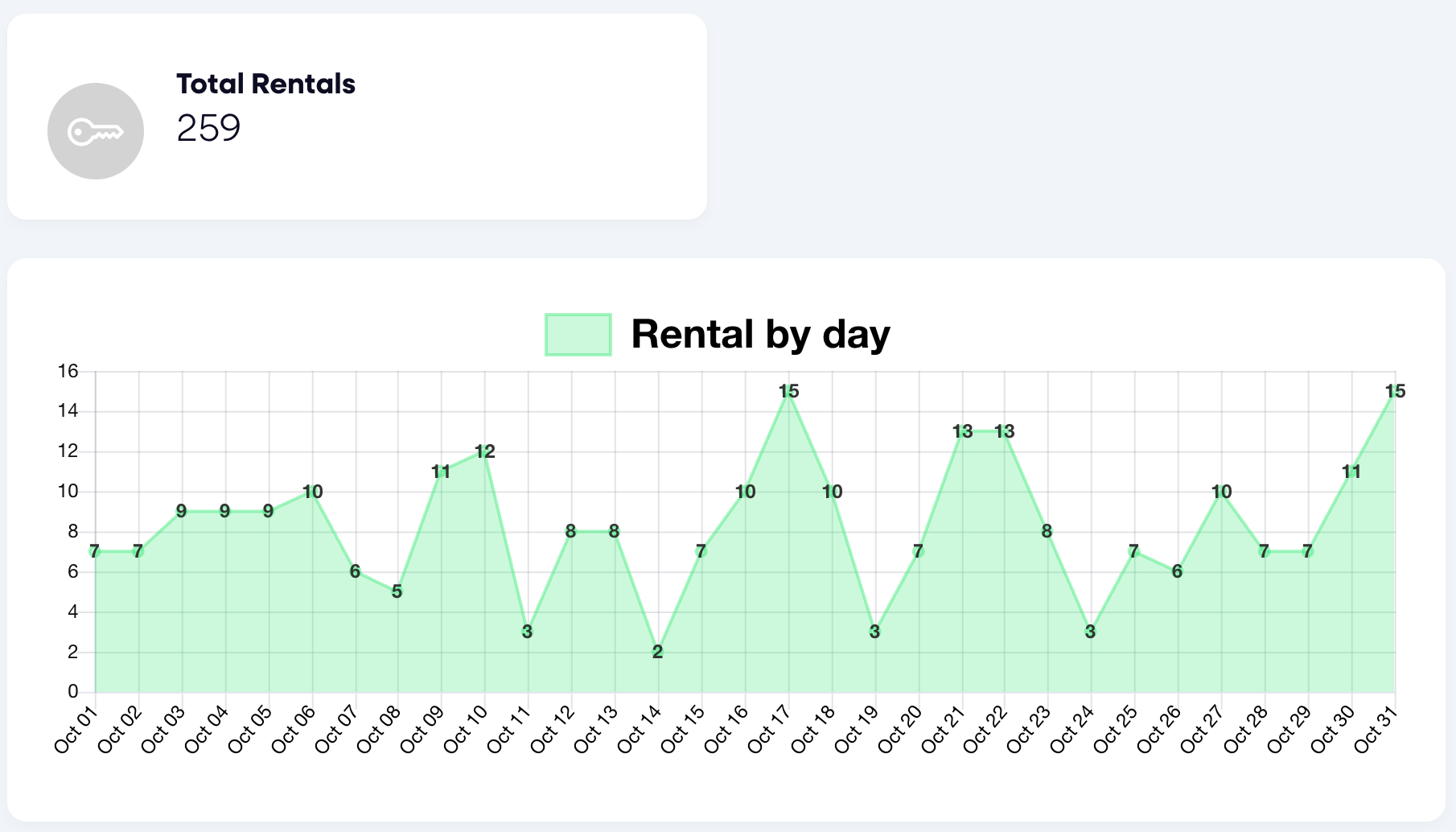
Task: Click the Oct 11 data point labeled 3
Action: pos(528,632)
